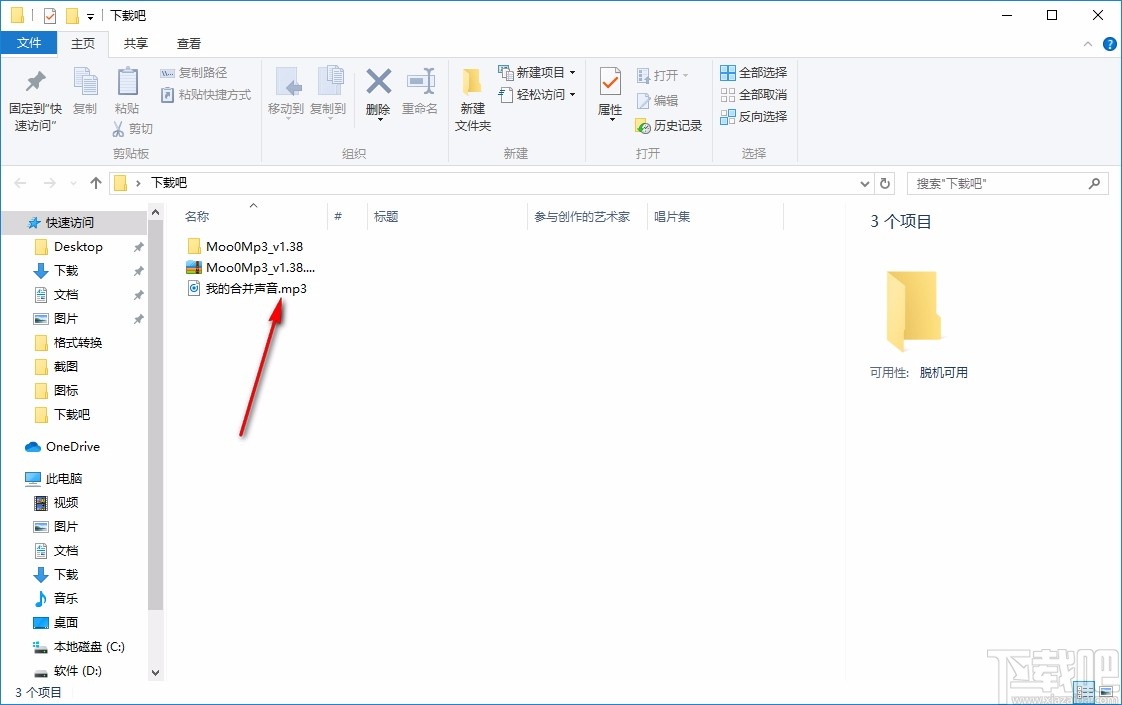Toggle 反向选择 (Invert selection)
Image resolution: width=1122 pixels, height=705 pixels.
(754, 126)
